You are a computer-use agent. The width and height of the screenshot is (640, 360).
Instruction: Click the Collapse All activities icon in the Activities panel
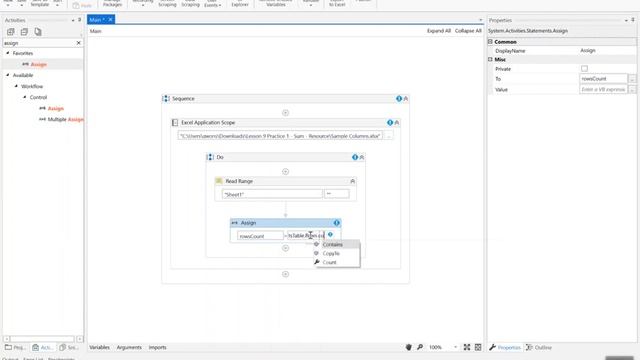click(24, 32)
